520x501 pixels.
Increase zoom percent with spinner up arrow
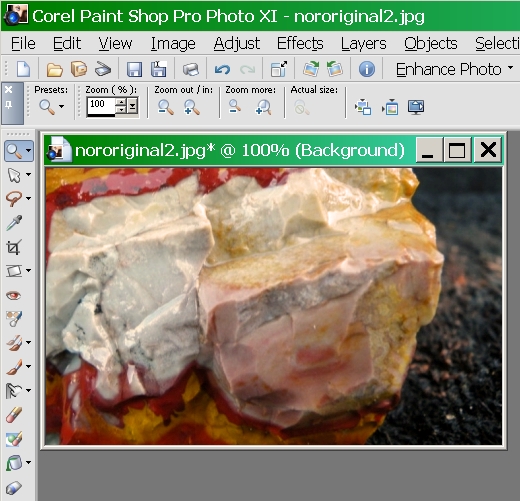[122, 102]
